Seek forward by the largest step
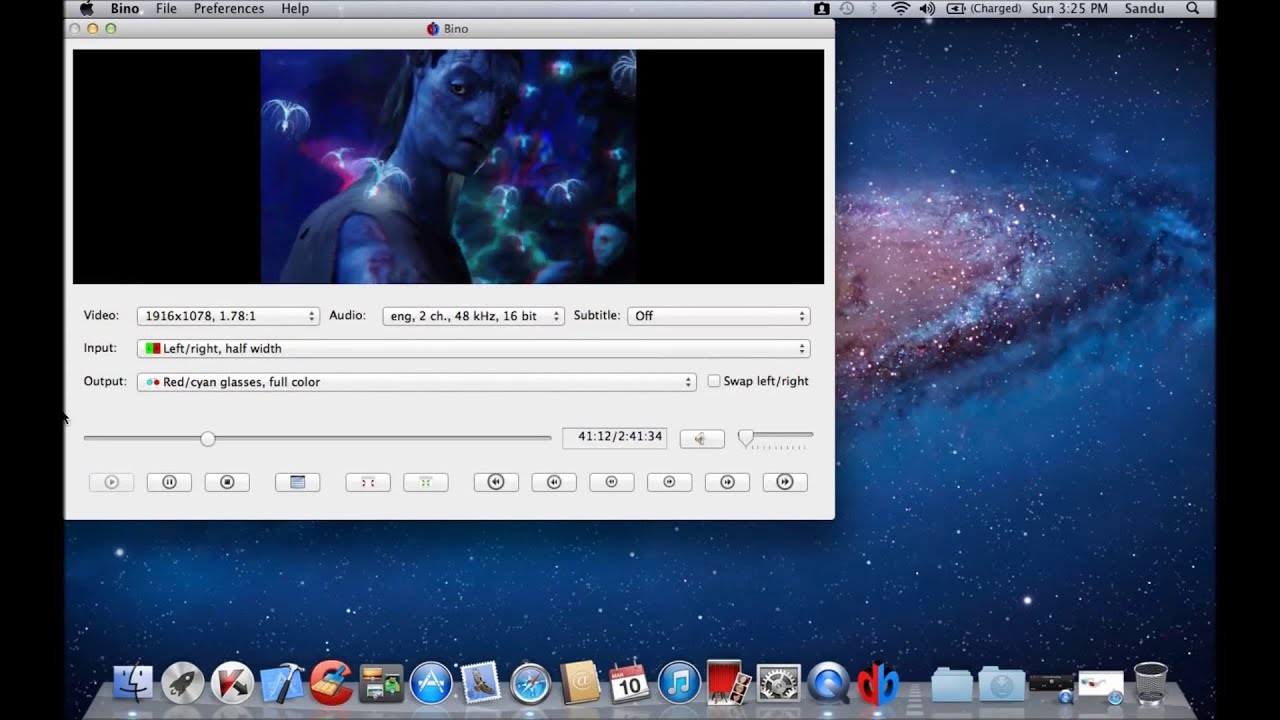This screenshot has width=1280, height=720. 785,482
